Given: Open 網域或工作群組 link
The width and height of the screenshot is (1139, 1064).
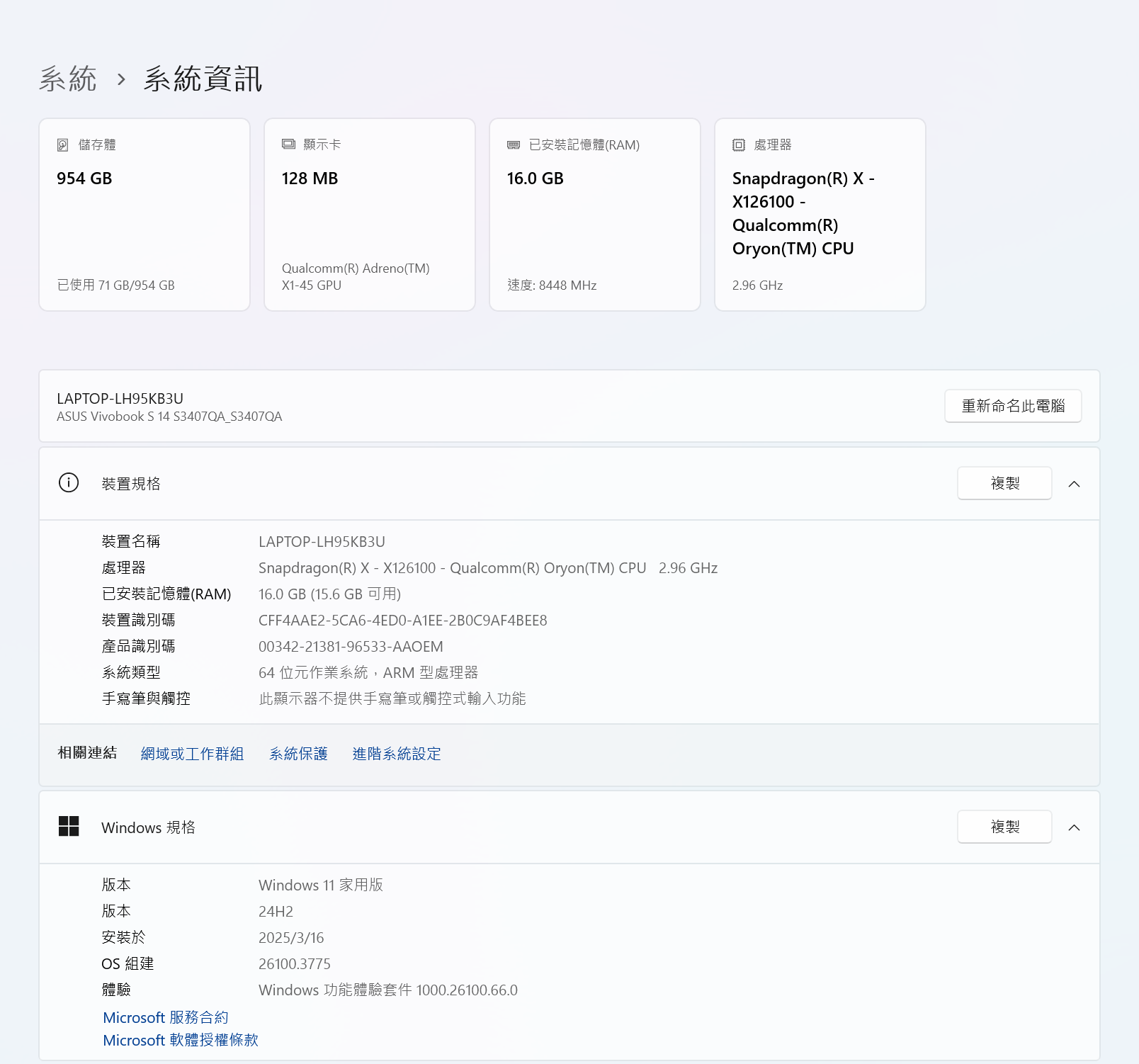Looking at the screenshot, I should click(192, 754).
